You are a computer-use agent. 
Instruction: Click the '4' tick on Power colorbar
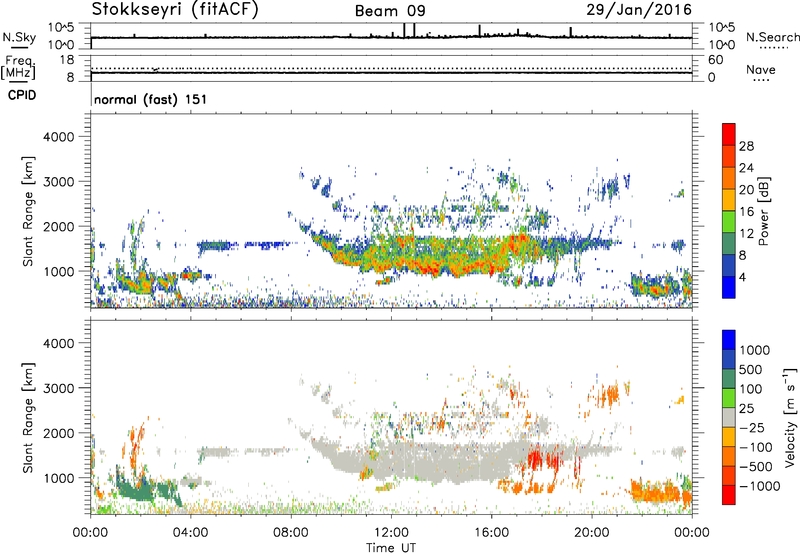pos(742,277)
